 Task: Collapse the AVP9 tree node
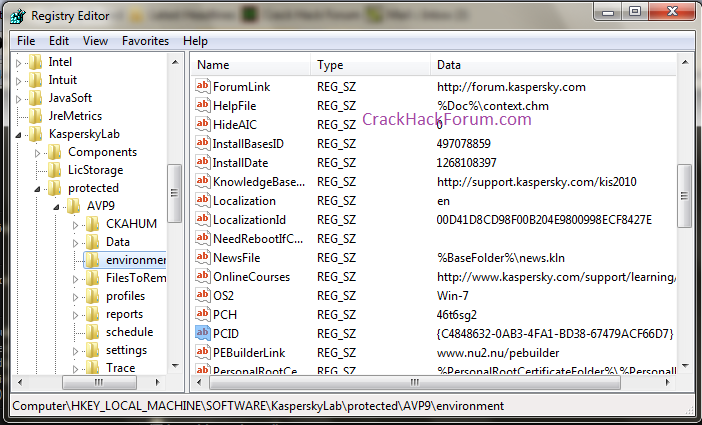click(56, 207)
